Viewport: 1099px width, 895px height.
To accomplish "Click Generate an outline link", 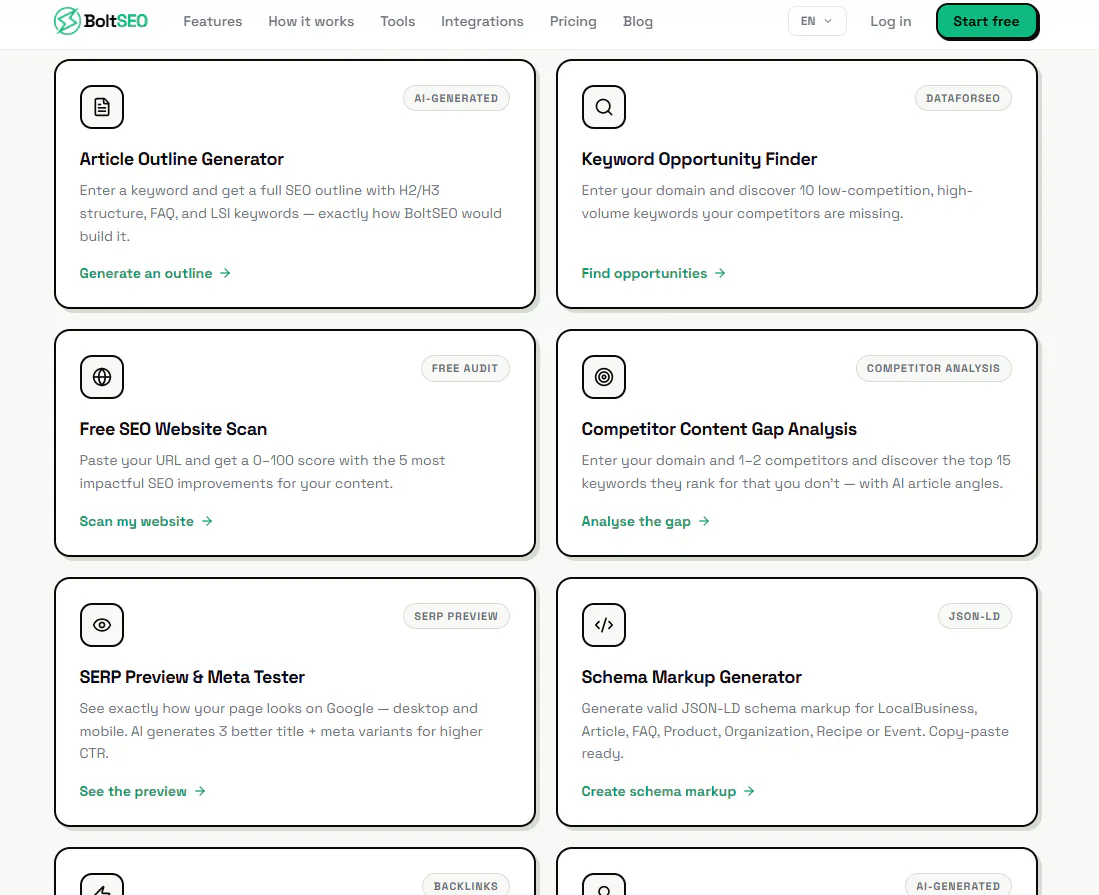I will pyautogui.click(x=155, y=273).
